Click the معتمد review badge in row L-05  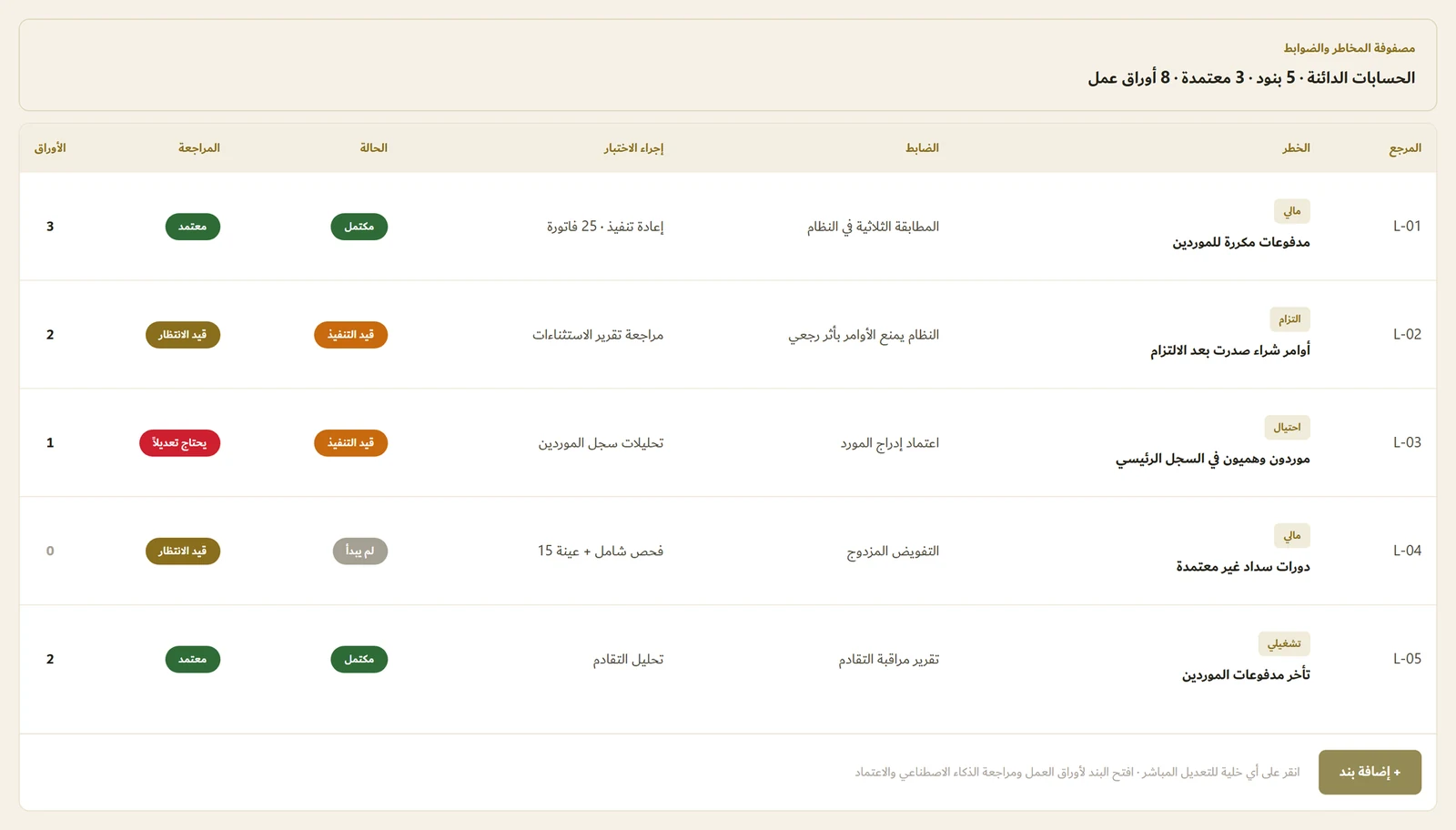[193, 659]
